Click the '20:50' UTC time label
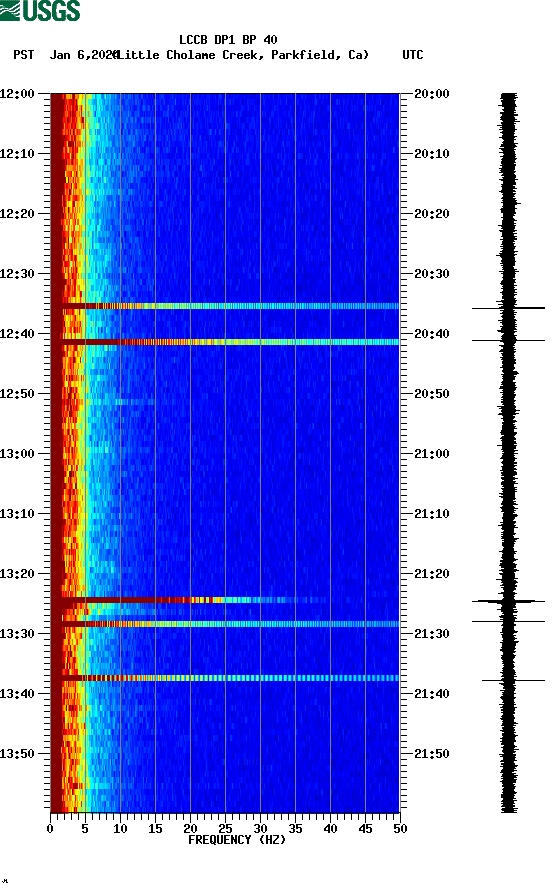552x892 pixels. coord(432,394)
